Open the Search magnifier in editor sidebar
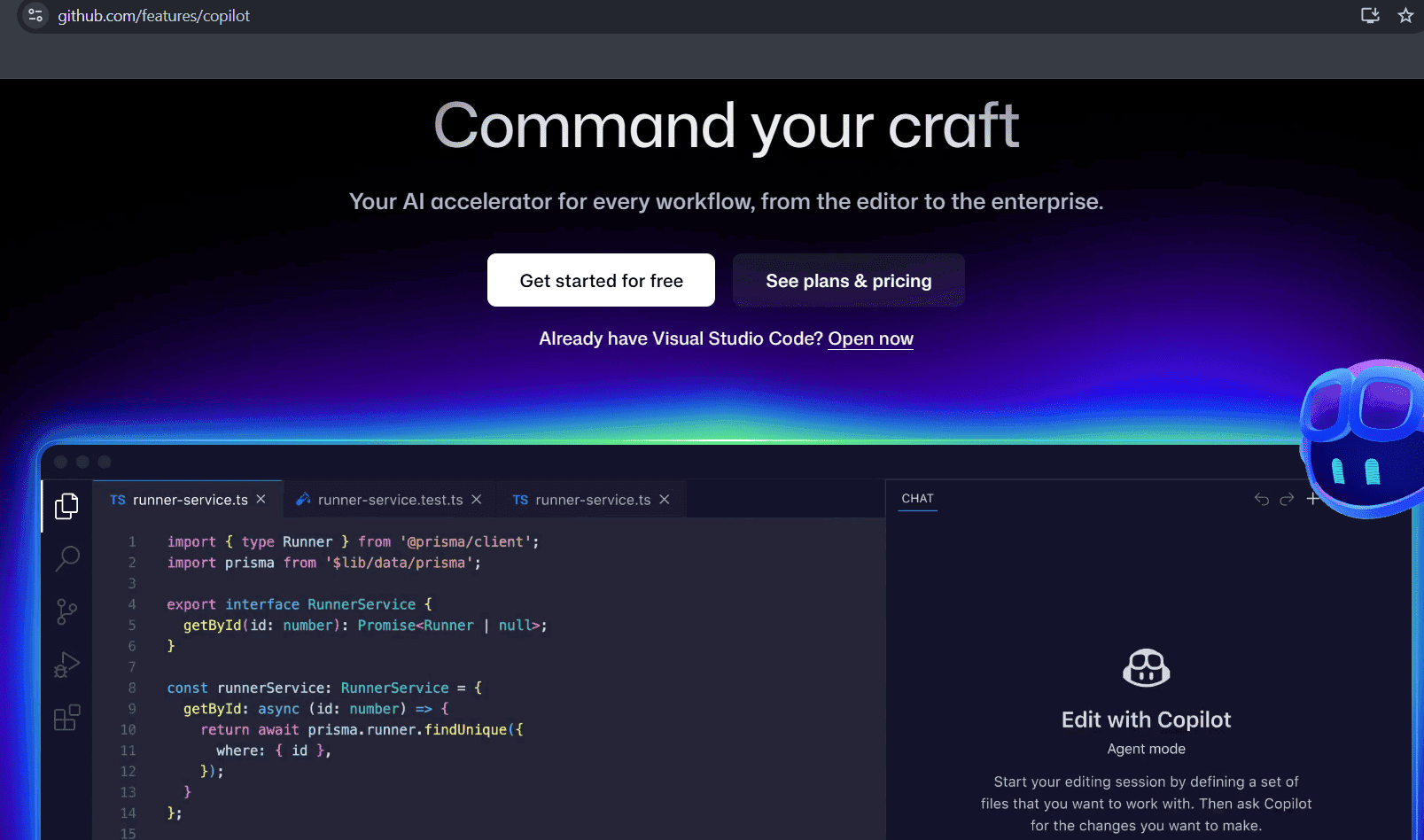The height and width of the screenshot is (840, 1424). (67, 558)
